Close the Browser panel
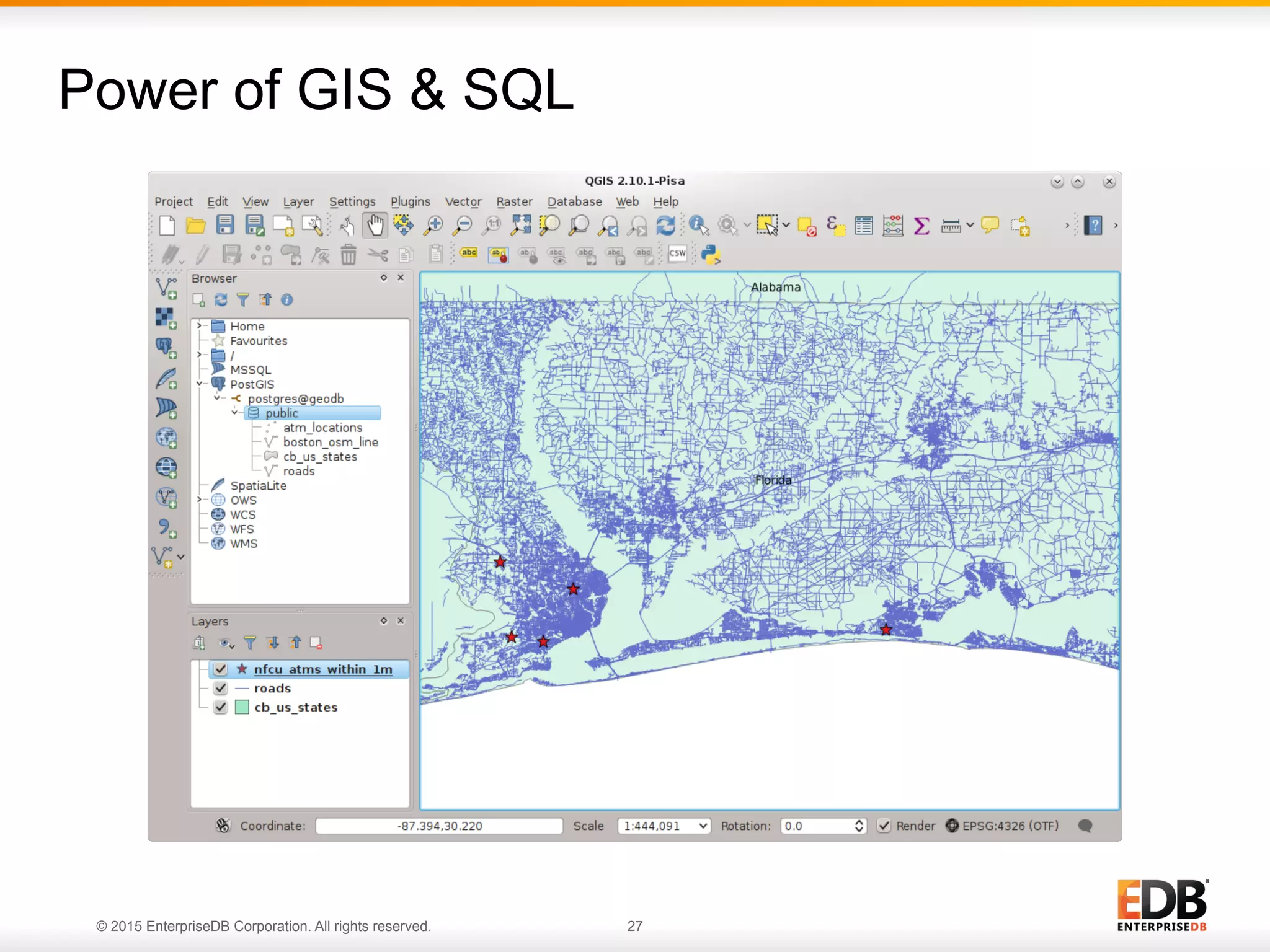The width and height of the screenshot is (1270, 952). (x=401, y=278)
